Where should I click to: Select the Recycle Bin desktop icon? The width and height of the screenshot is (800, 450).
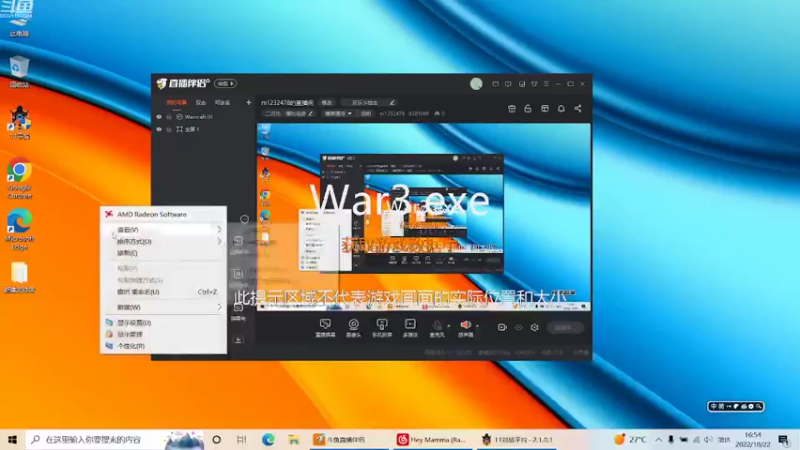19,72
